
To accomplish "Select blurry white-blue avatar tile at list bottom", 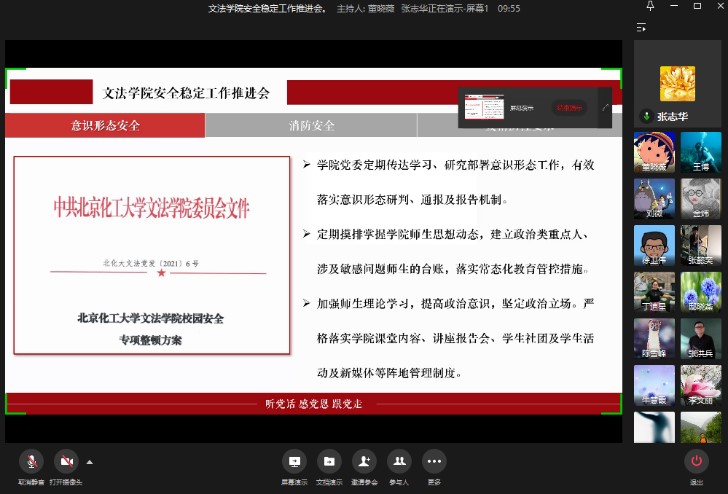I will point(654,427).
